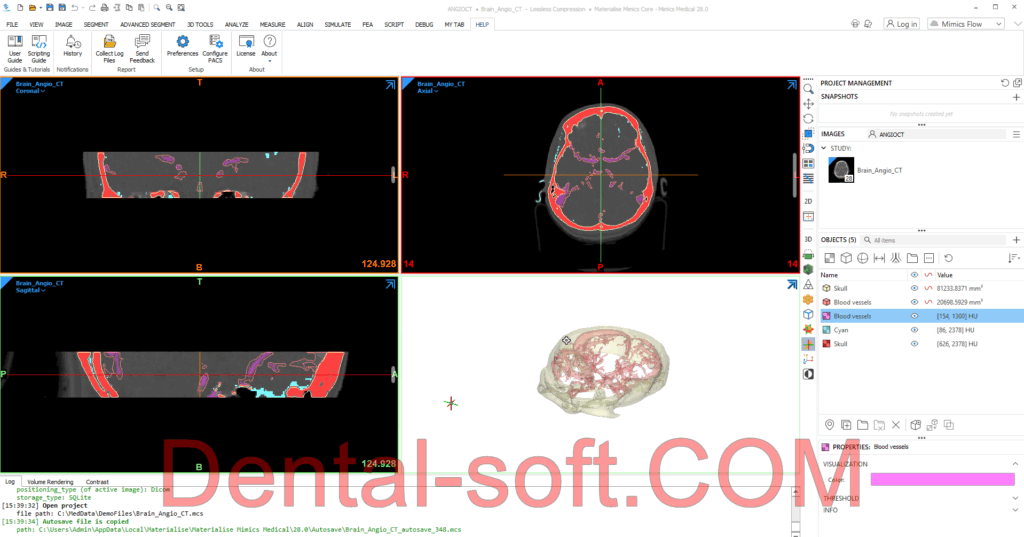Image resolution: width=1024 pixels, height=537 pixels.
Task: Open the MEASURE ribbon tab
Action: pyautogui.click(x=272, y=24)
